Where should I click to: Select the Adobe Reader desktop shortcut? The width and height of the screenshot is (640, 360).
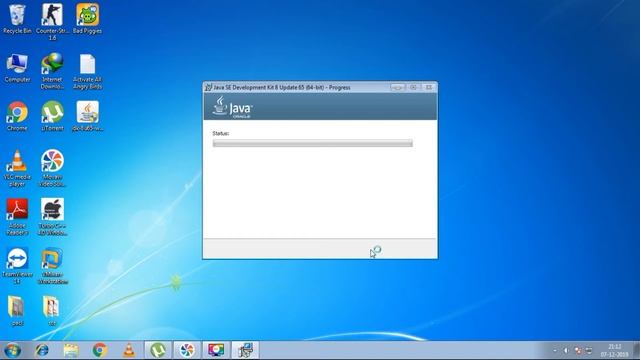click(17, 217)
